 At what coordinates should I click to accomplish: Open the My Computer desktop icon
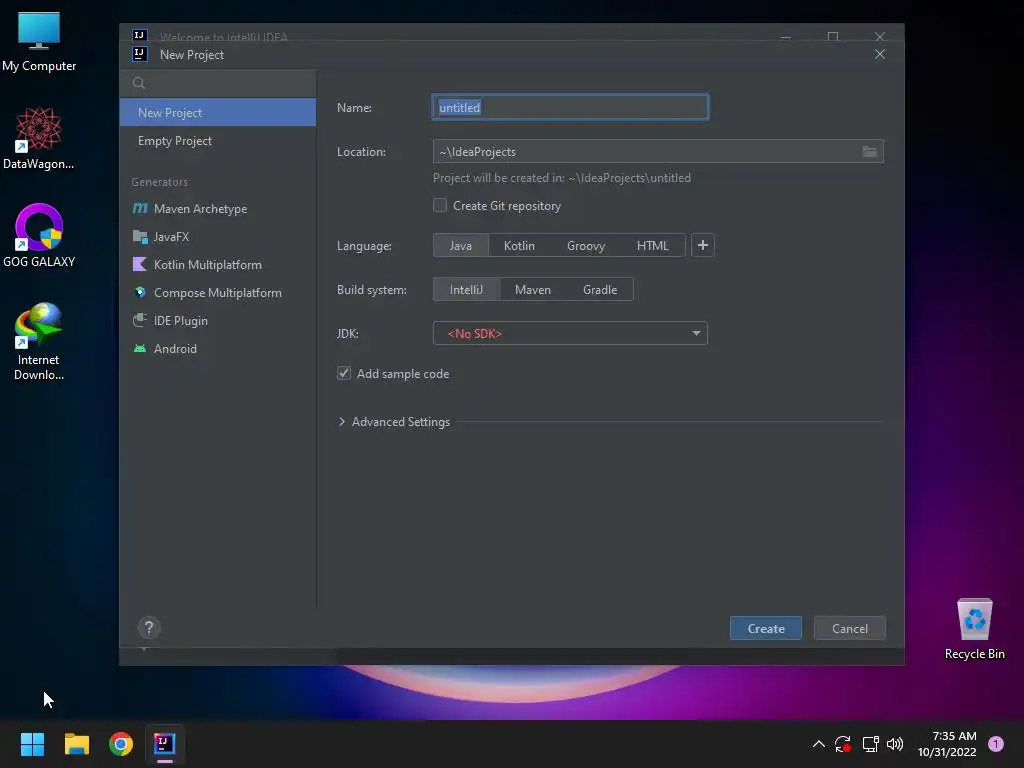point(39,40)
